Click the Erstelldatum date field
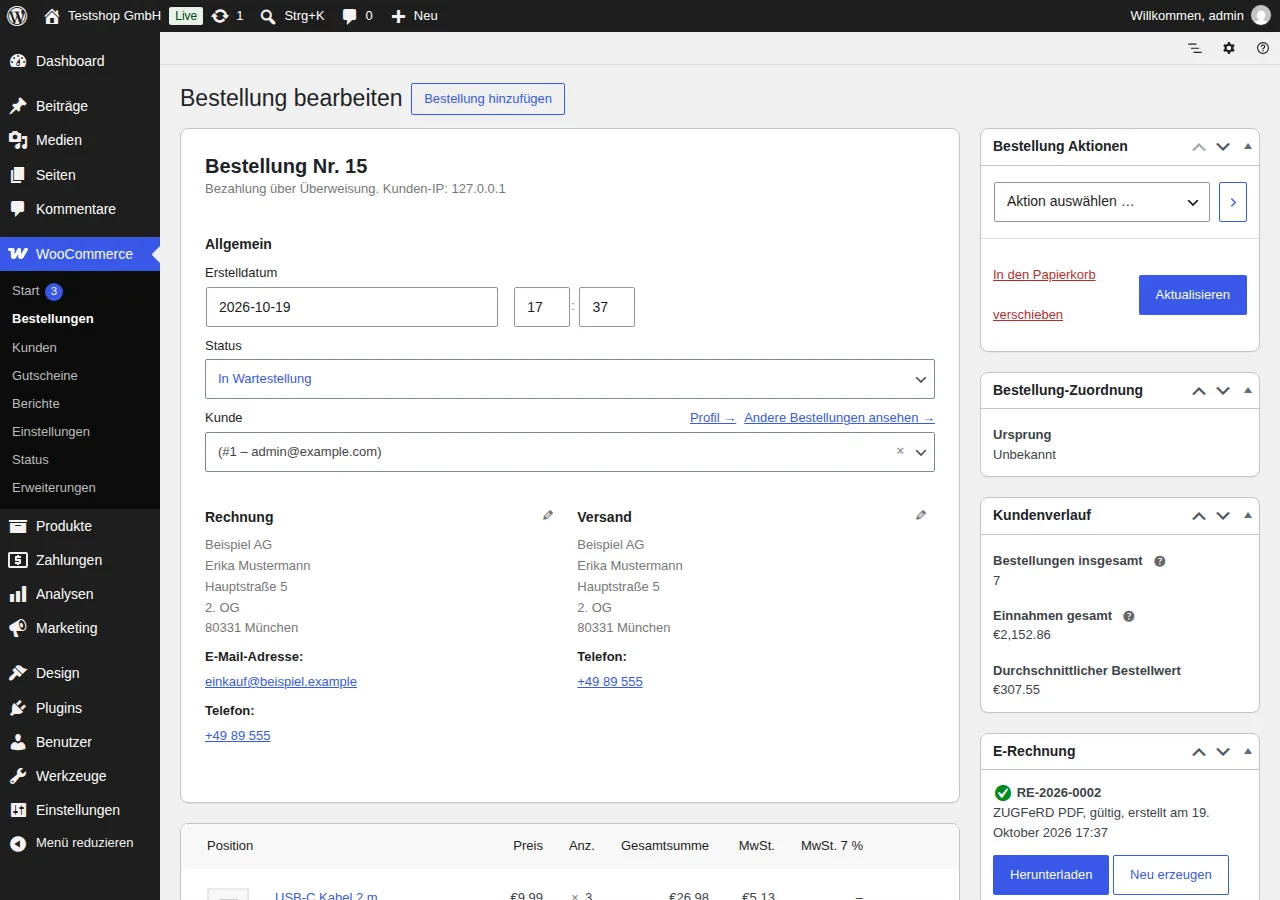 click(x=352, y=307)
